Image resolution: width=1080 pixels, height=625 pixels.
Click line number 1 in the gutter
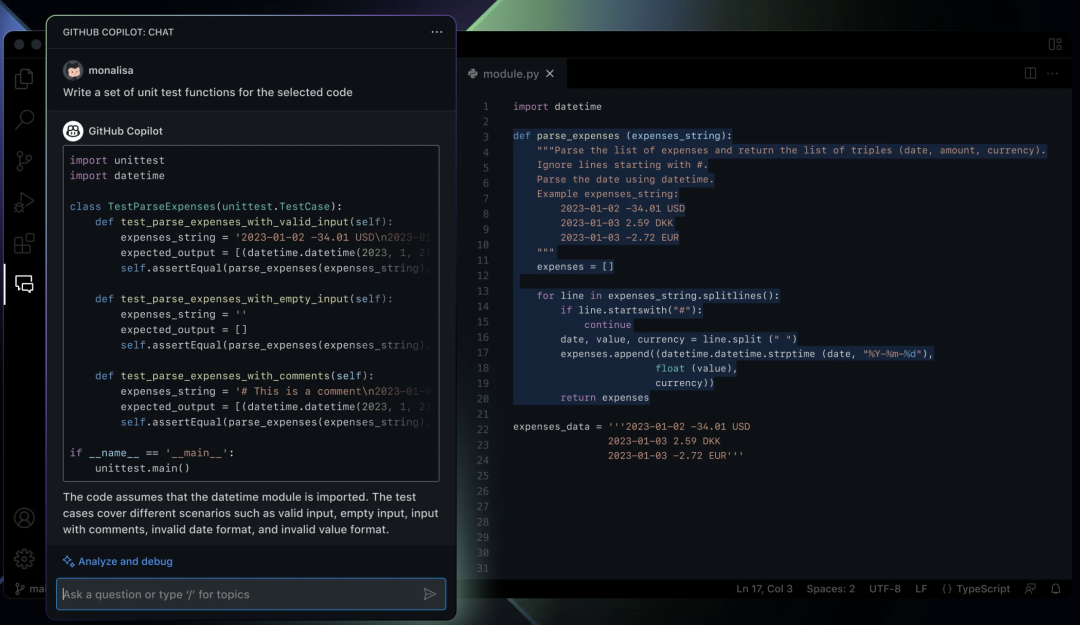tap(486, 107)
